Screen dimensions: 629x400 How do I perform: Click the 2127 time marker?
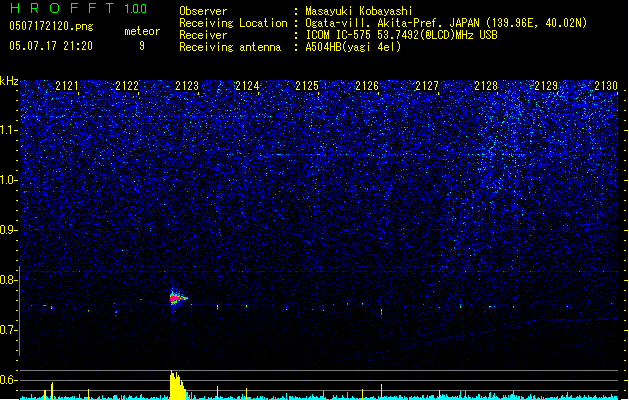point(427,86)
